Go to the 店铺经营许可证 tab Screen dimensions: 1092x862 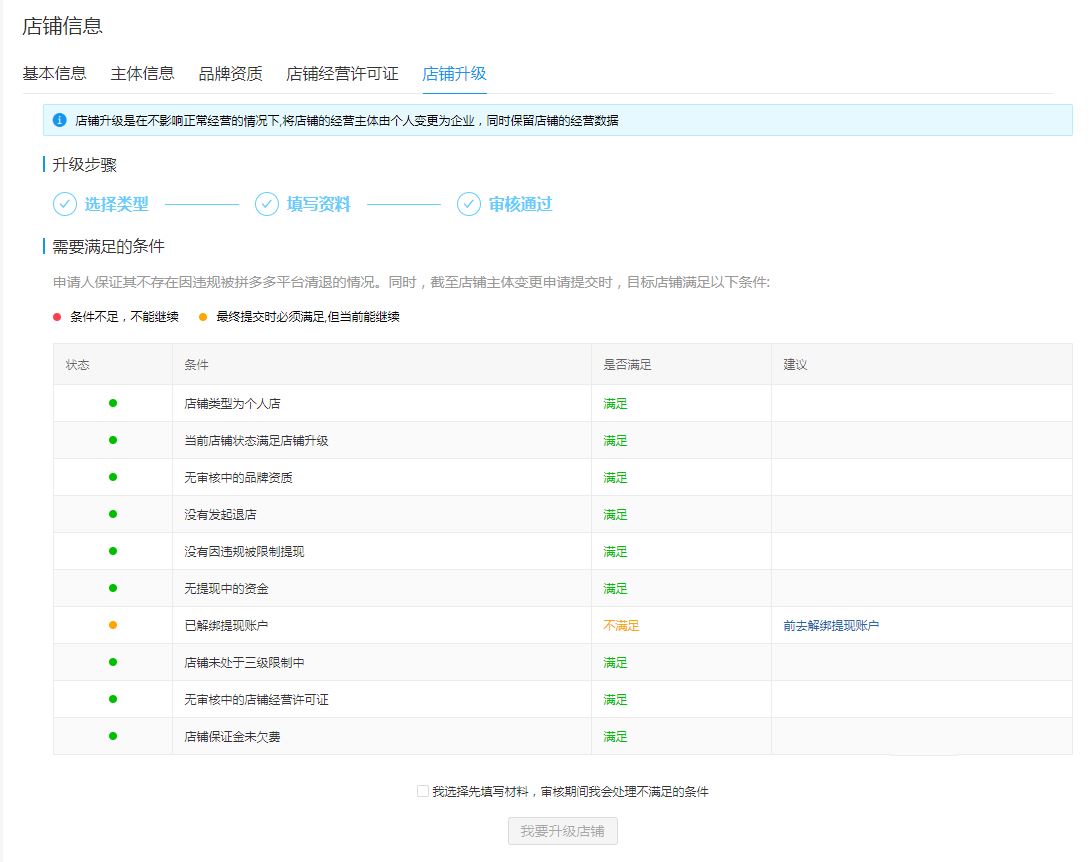tap(342, 73)
